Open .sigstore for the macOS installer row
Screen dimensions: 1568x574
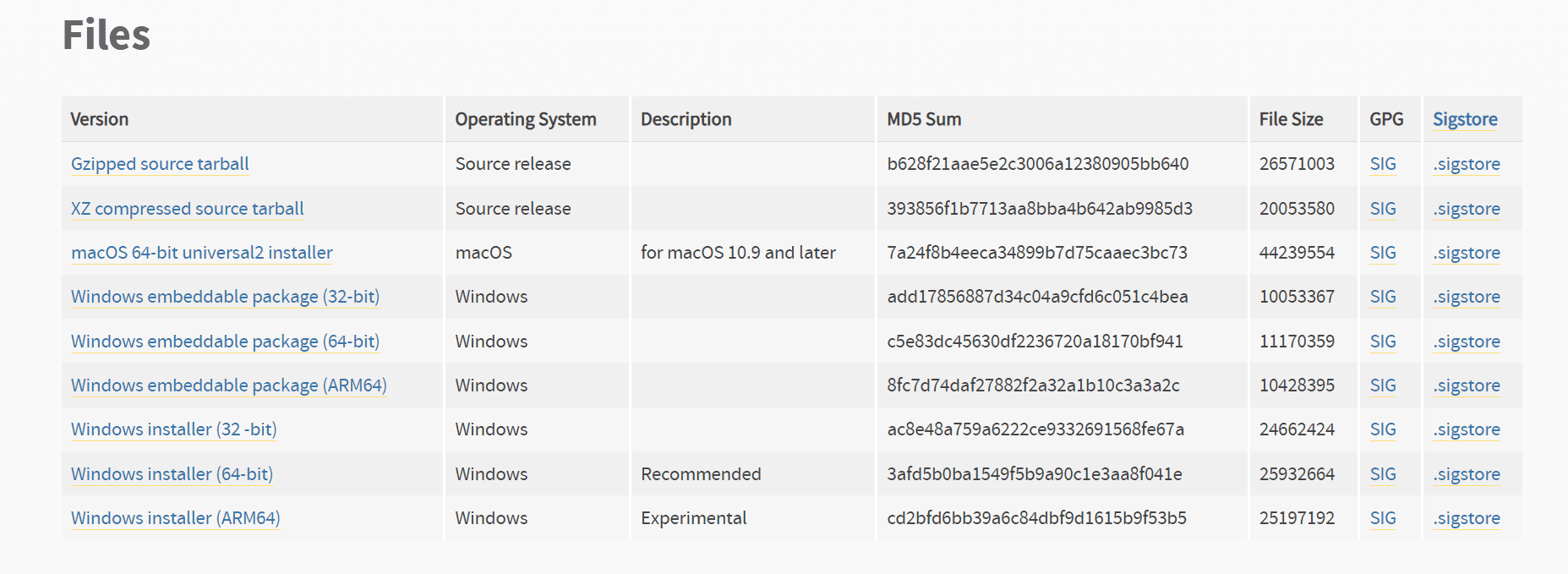pyautogui.click(x=1467, y=252)
